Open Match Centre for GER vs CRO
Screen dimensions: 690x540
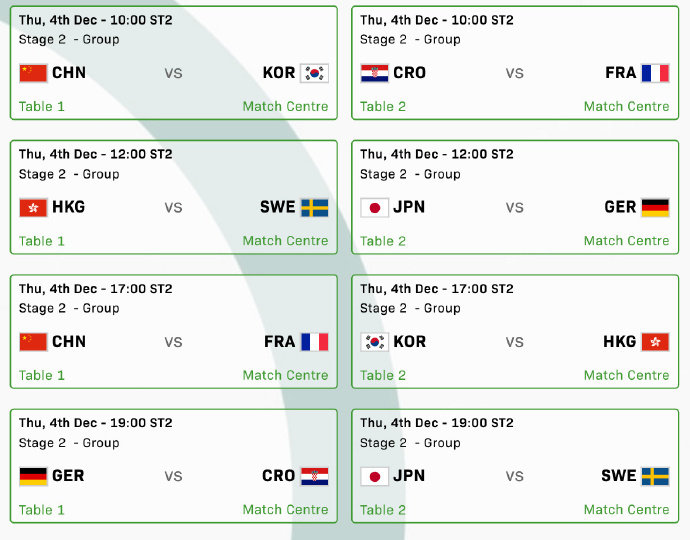coord(285,509)
